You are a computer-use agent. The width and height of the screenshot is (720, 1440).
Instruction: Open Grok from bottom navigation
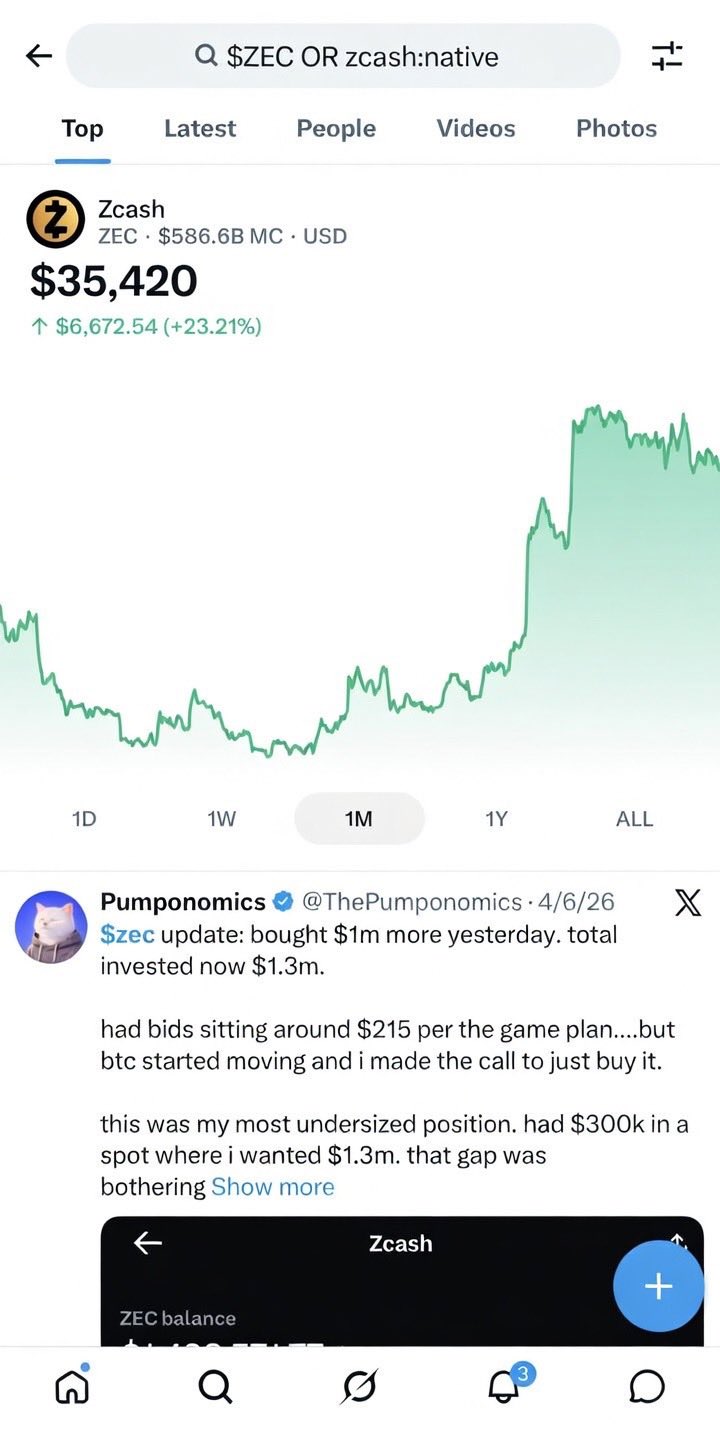(359, 1386)
